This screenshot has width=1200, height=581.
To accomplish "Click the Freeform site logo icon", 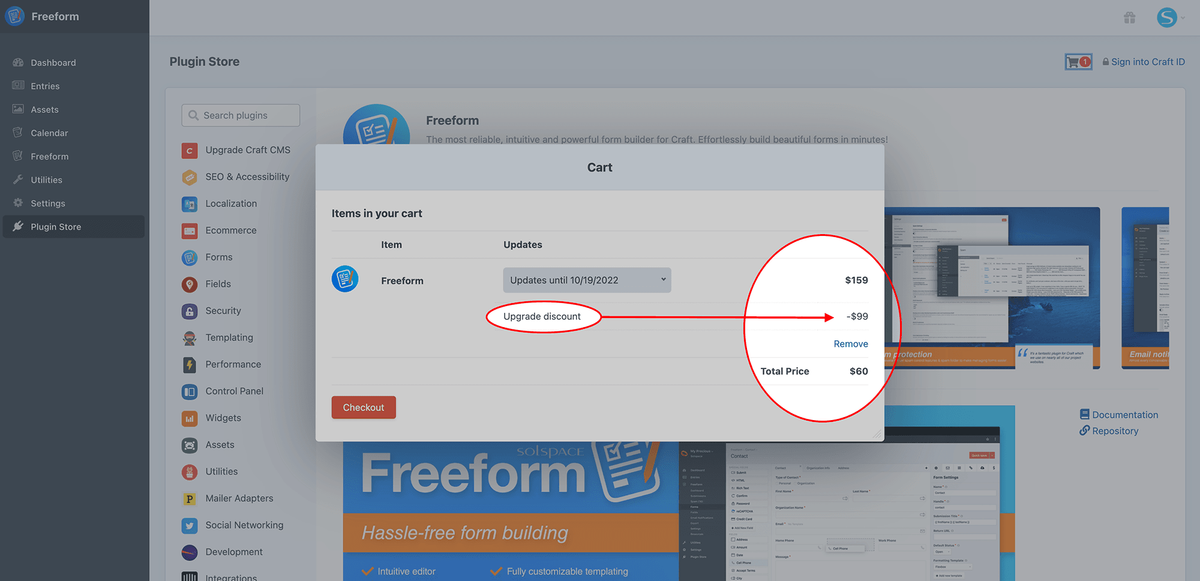I will [x=15, y=16].
